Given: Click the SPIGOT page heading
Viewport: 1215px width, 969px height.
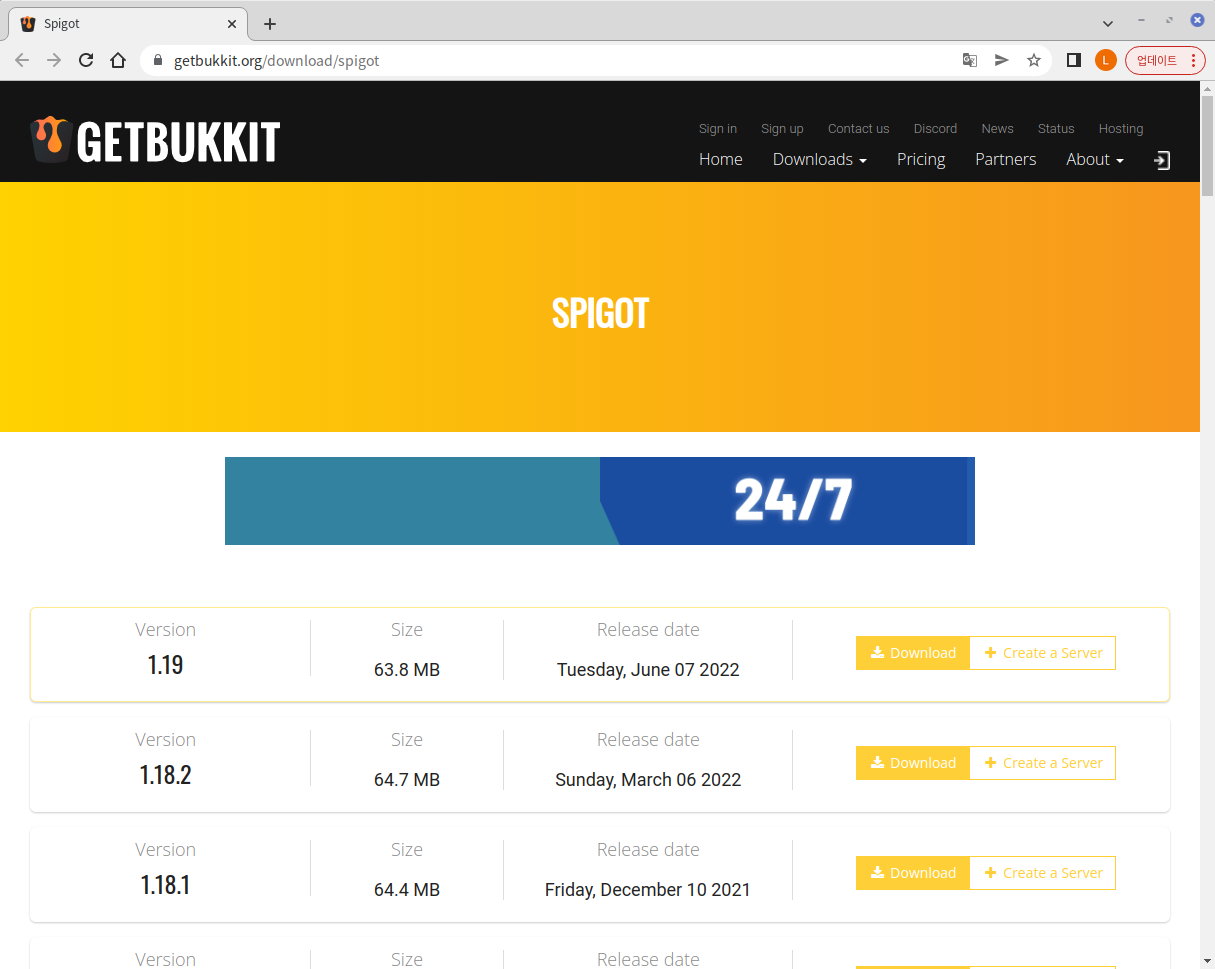Looking at the screenshot, I should pos(600,314).
